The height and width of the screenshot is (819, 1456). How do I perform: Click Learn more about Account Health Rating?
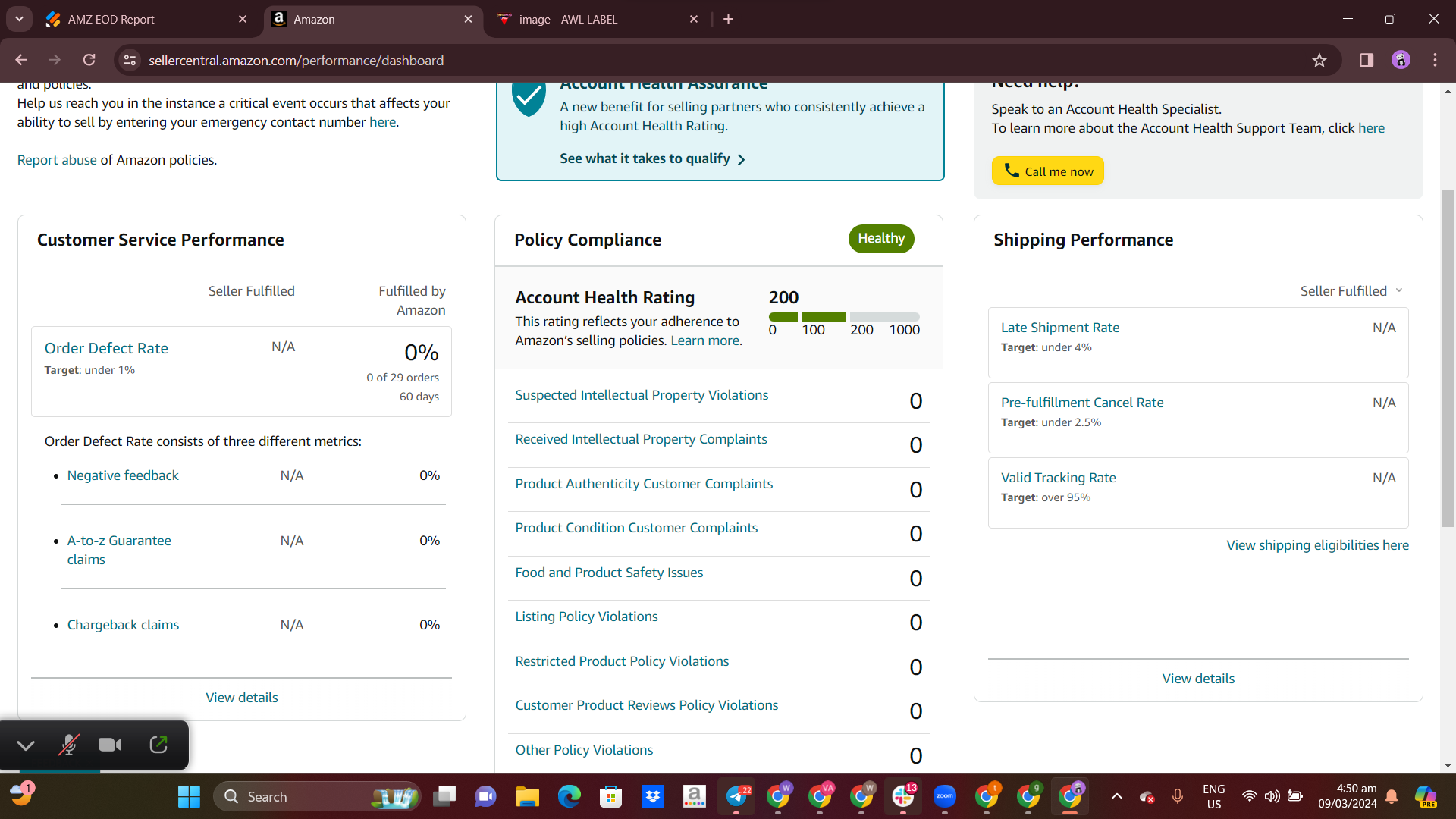click(x=704, y=340)
